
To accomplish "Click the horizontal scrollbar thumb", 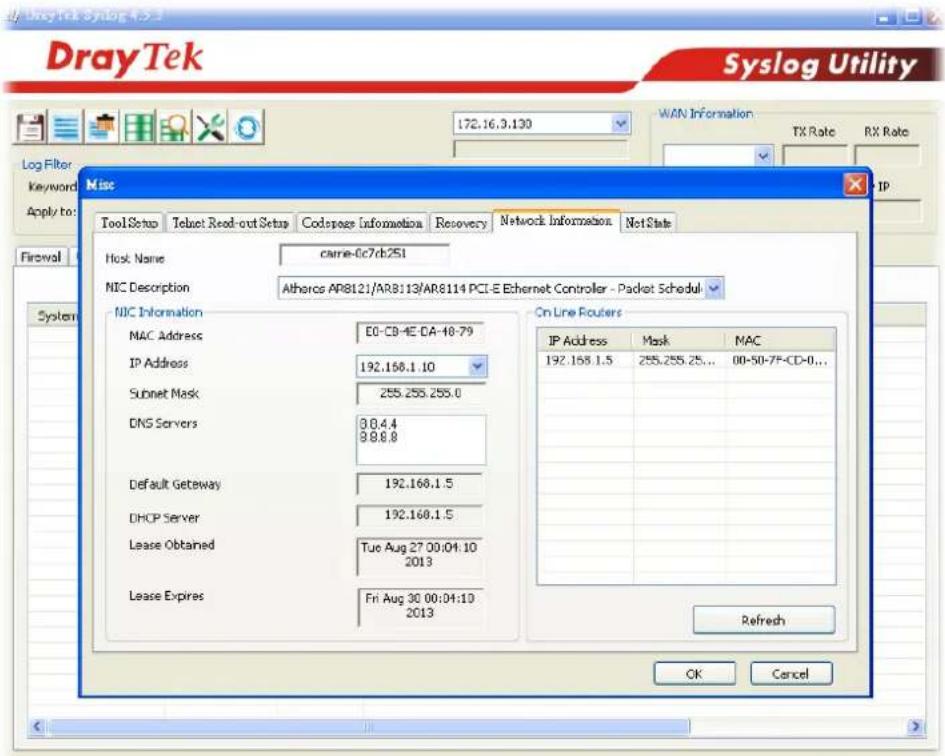I will [x=369, y=727].
